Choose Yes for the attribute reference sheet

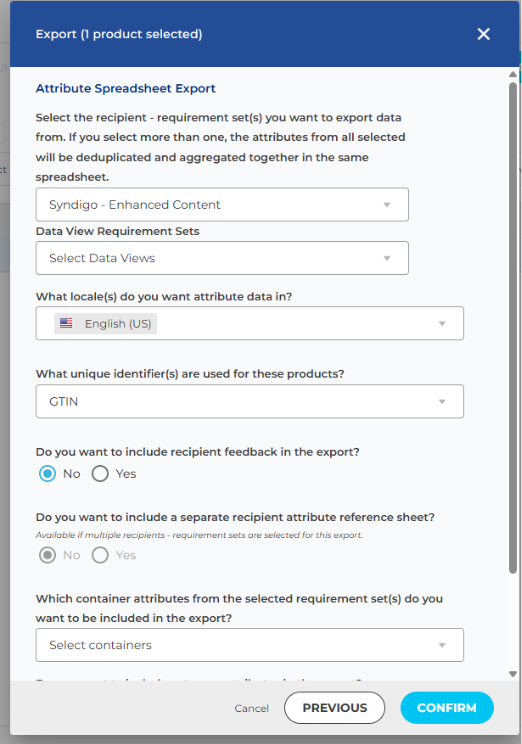tap(100, 555)
